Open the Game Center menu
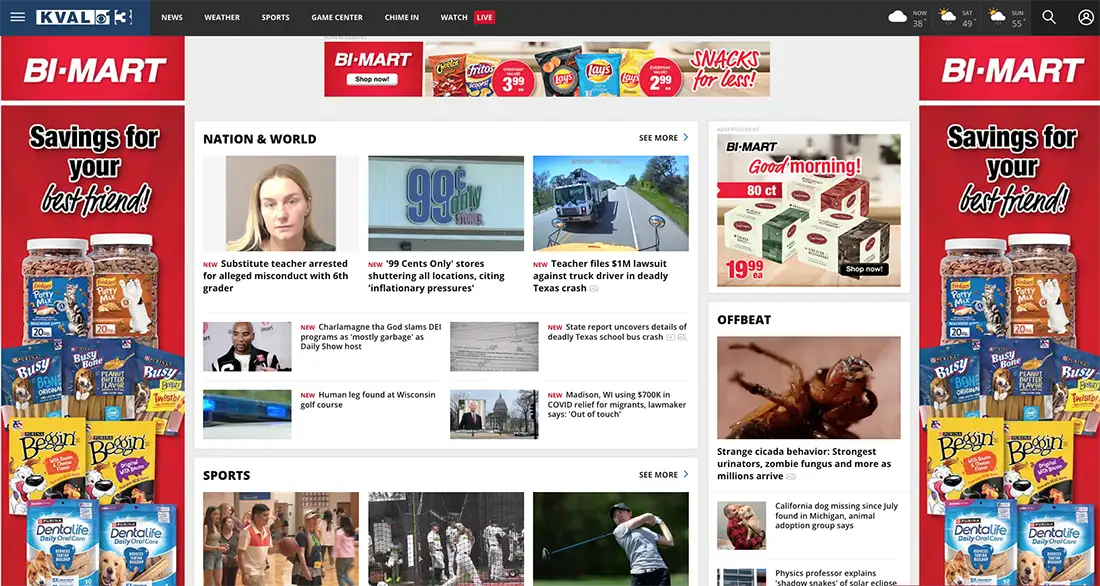1100x586 pixels. point(337,18)
